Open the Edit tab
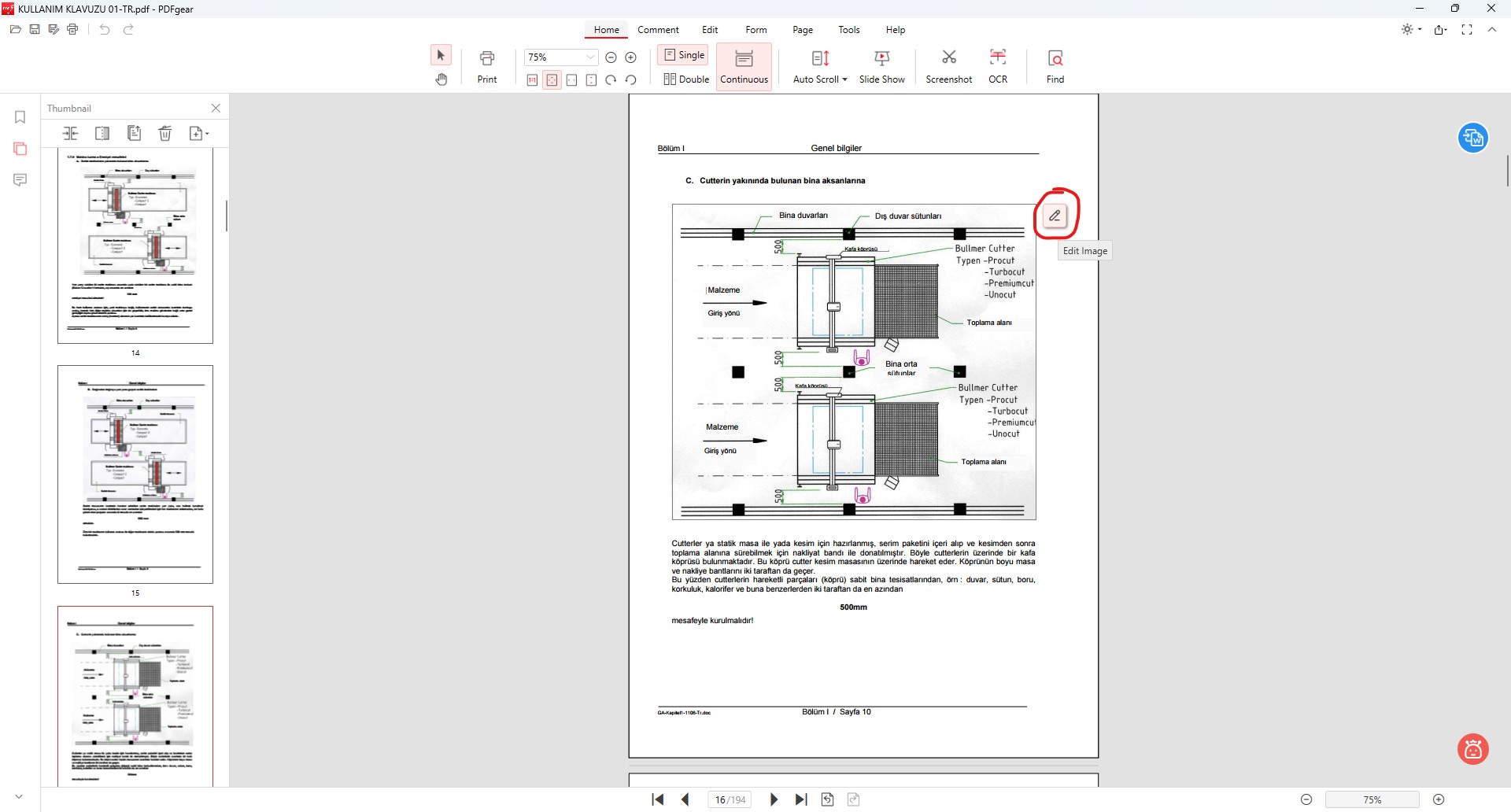Image resolution: width=1511 pixels, height=812 pixels. coord(710,30)
